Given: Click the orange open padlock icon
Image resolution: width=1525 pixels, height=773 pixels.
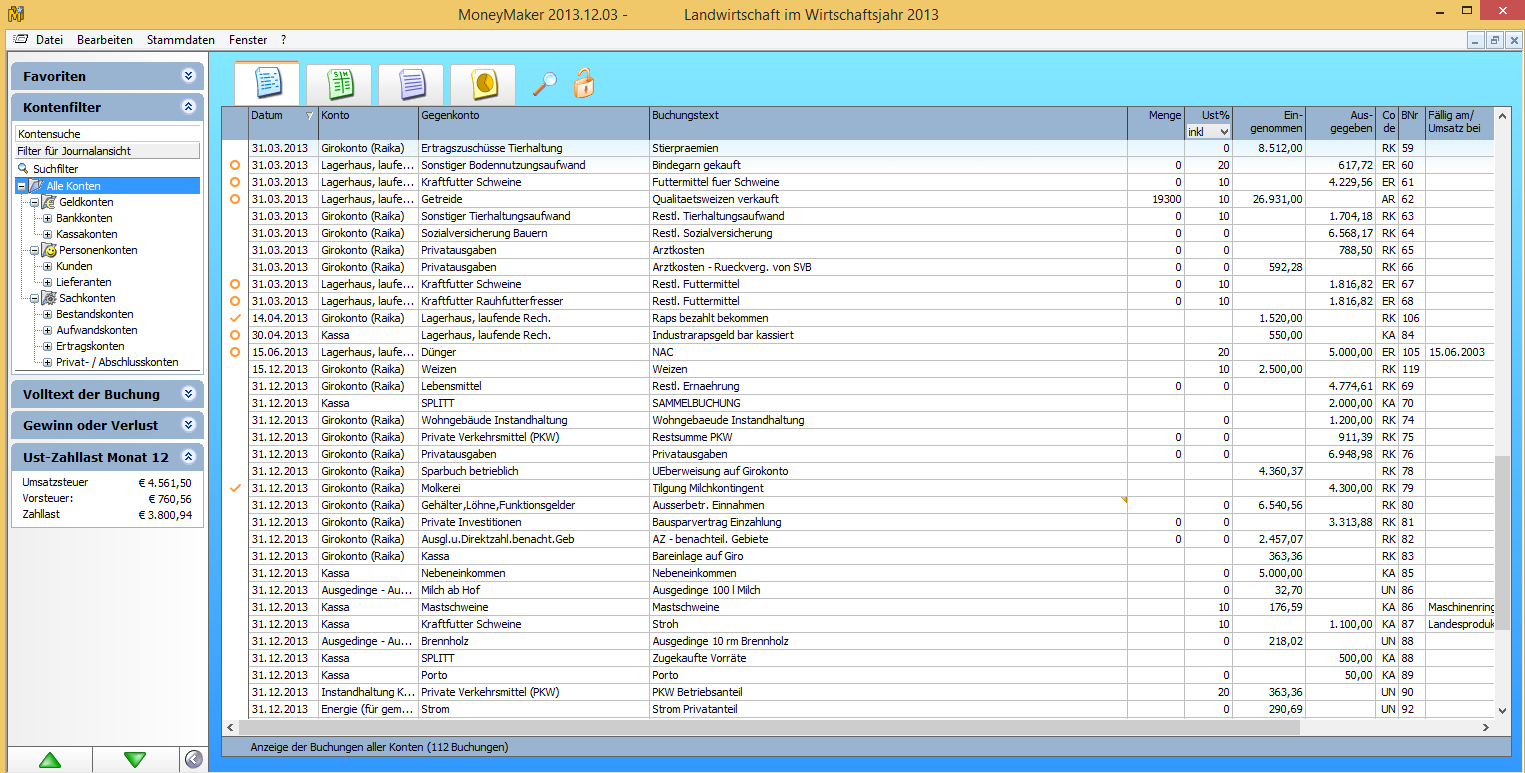Looking at the screenshot, I should 584,83.
